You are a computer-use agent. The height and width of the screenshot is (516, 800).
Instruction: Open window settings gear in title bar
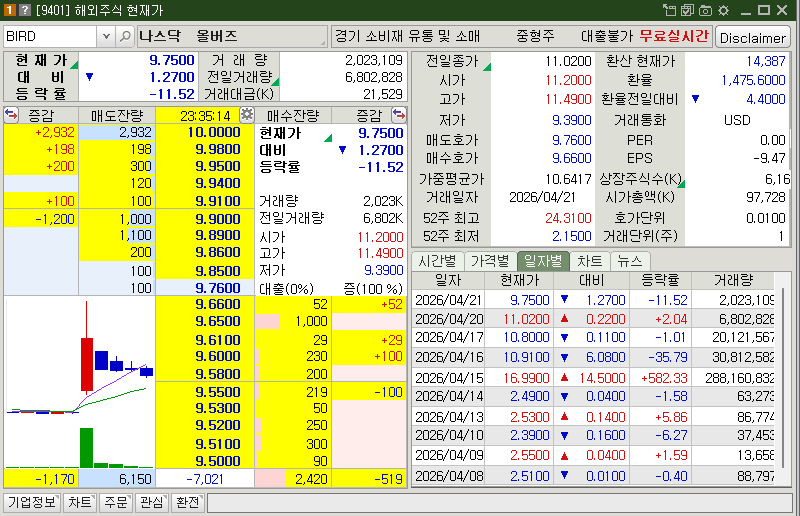(723, 10)
